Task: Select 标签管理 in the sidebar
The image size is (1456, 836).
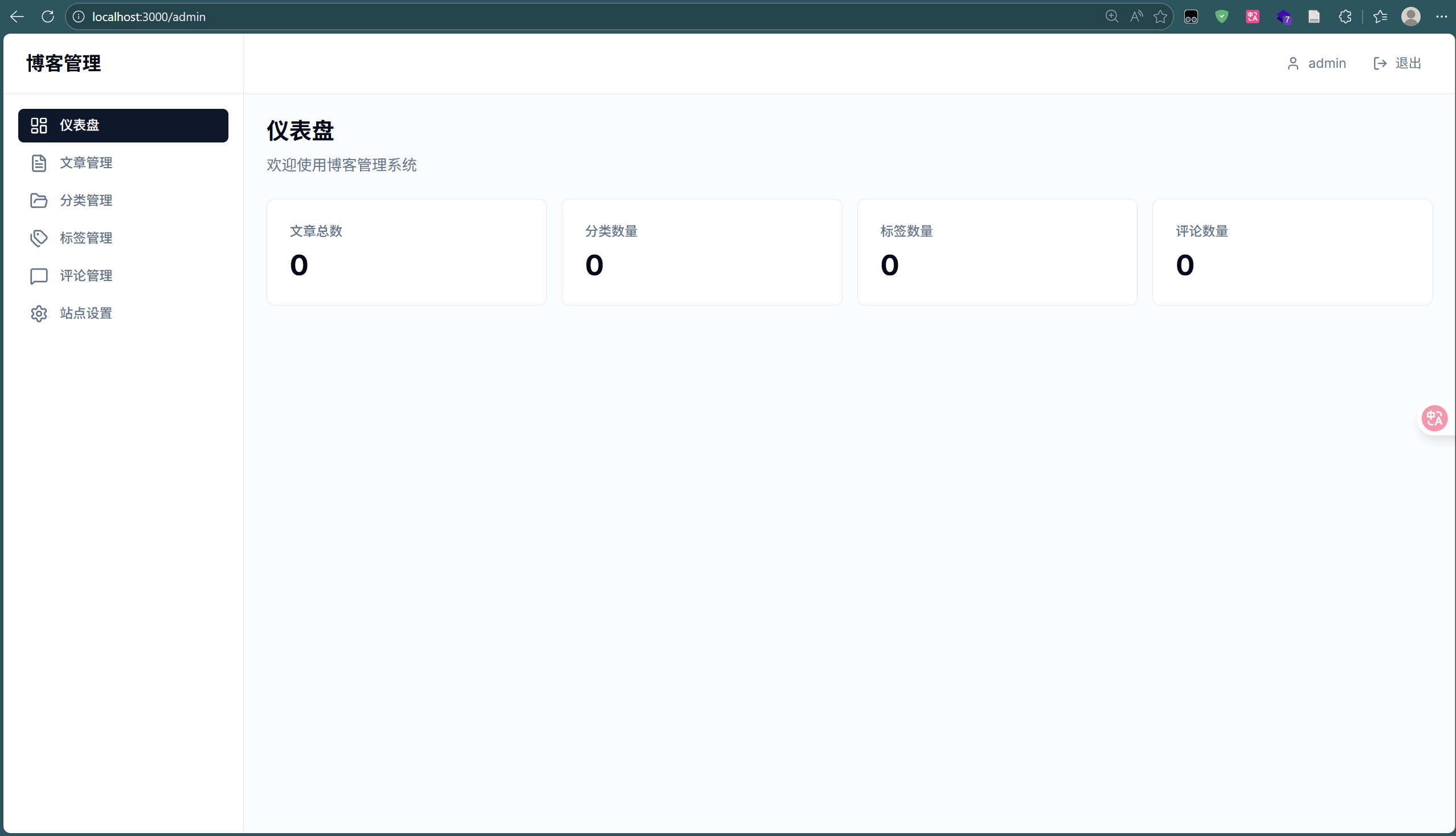Action: [86, 238]
